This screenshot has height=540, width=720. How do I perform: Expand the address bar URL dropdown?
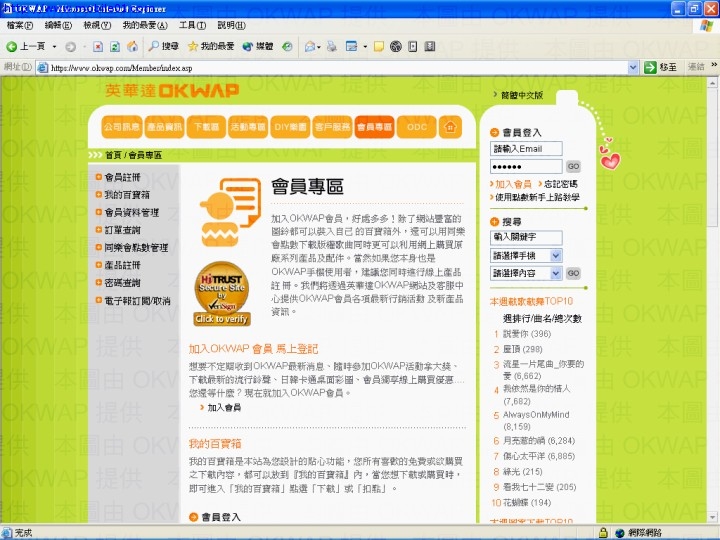[x=633, y=68]
